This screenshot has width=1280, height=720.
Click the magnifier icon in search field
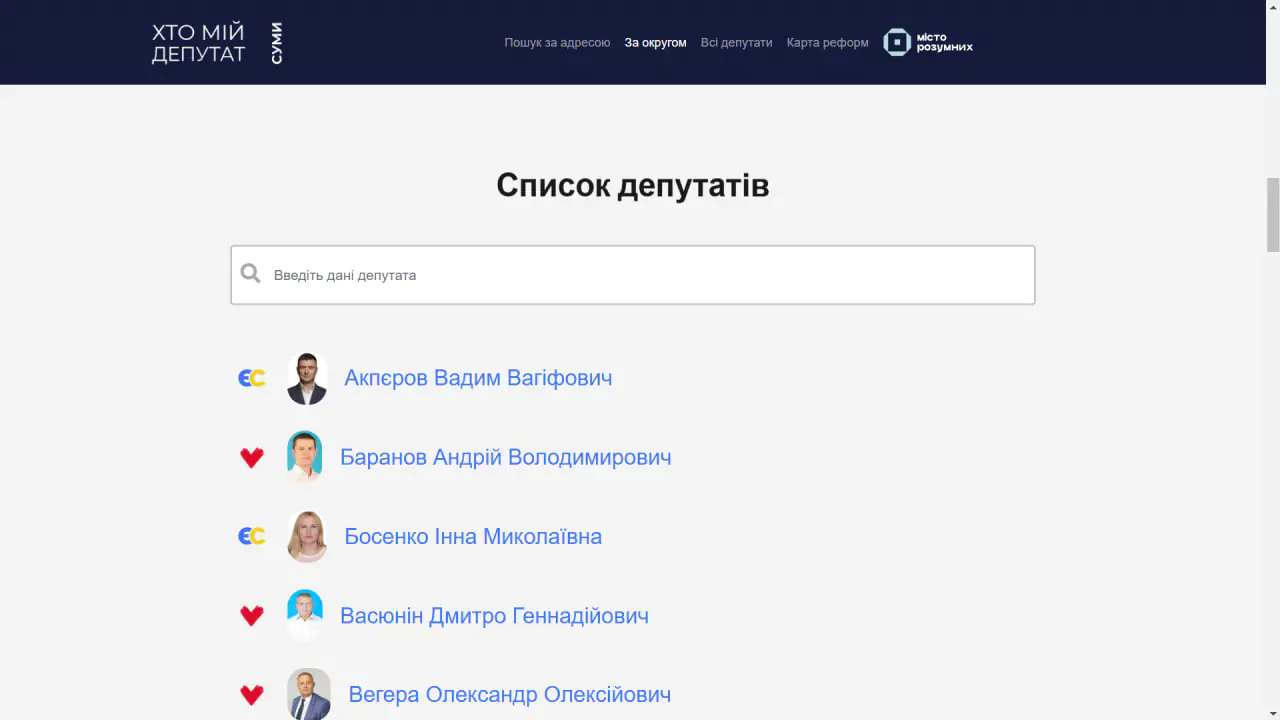pyautogui.click(x=251, y=274)
